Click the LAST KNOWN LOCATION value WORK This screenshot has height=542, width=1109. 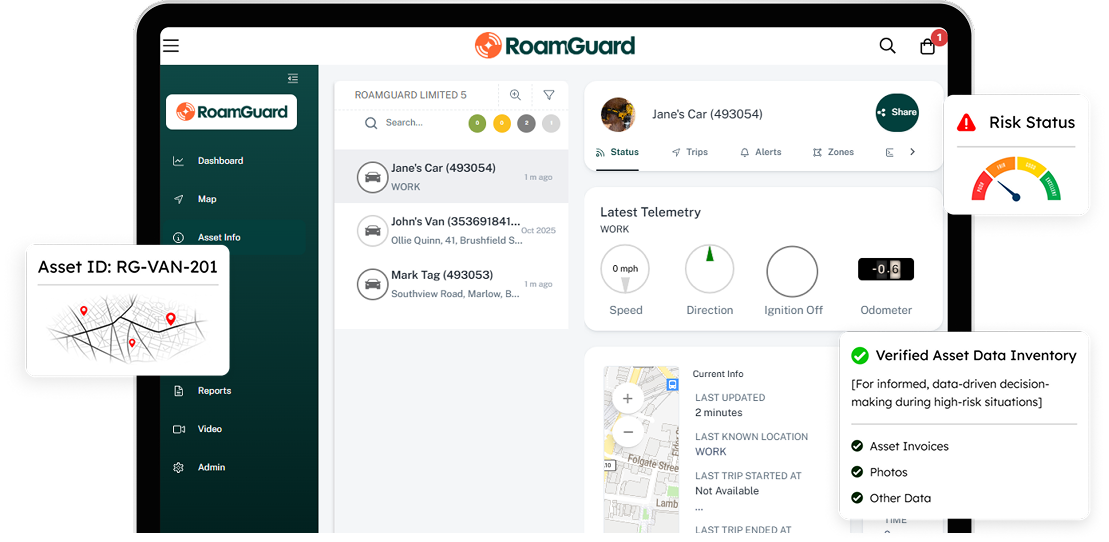[x=711, y=451]
